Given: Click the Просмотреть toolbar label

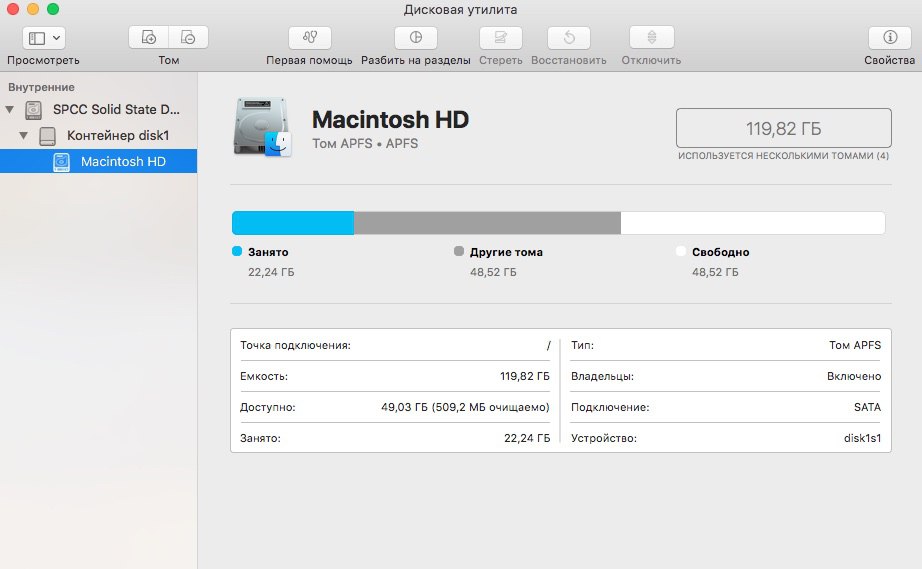Looking at the screenshot, I should pyautogui.click(x=43, y=60).
